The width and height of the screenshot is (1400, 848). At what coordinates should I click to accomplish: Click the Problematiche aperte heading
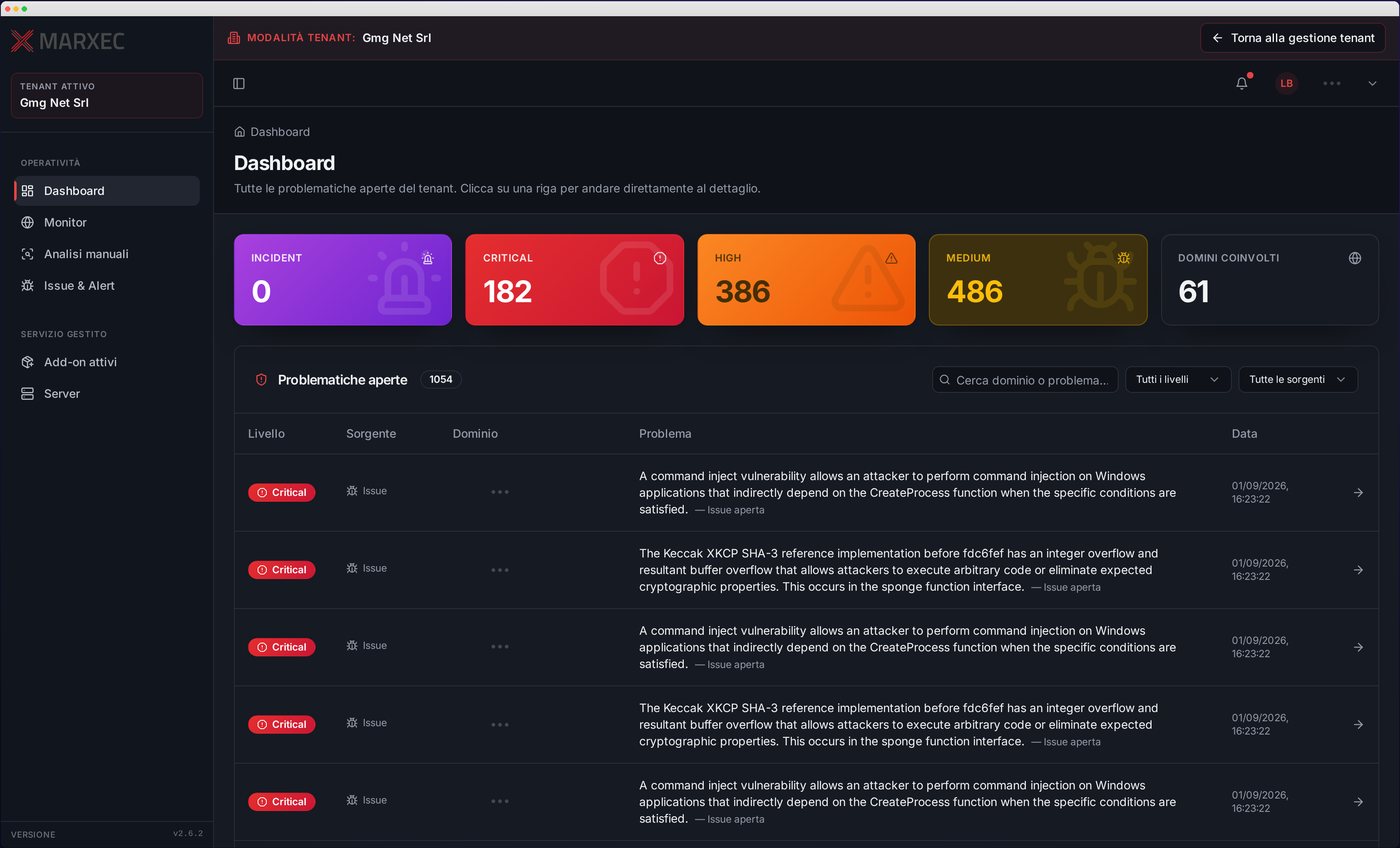(342, 380)
